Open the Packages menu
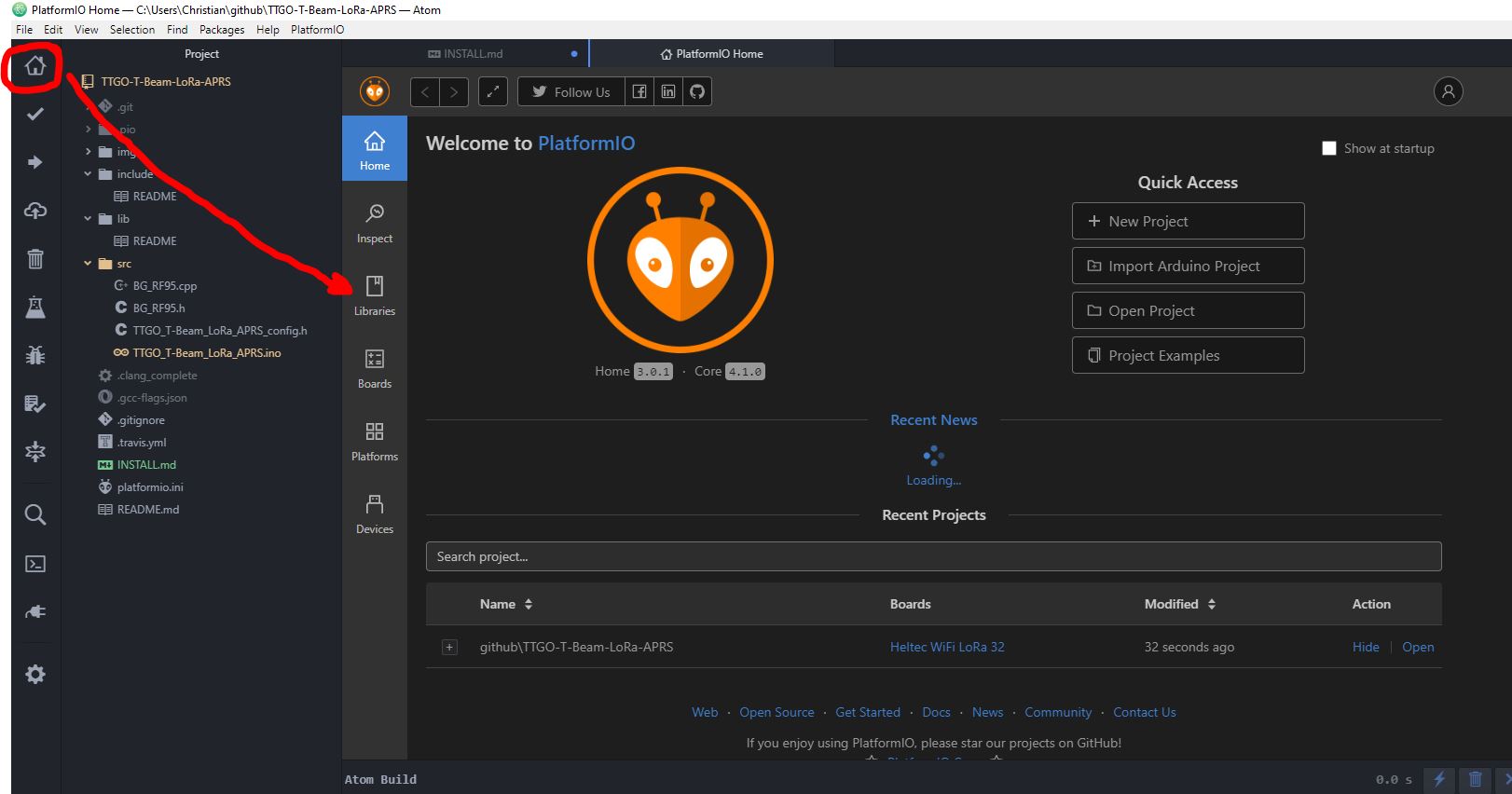Image resolution: width=1512 pixels, height=794 pixels. (222, 29)
